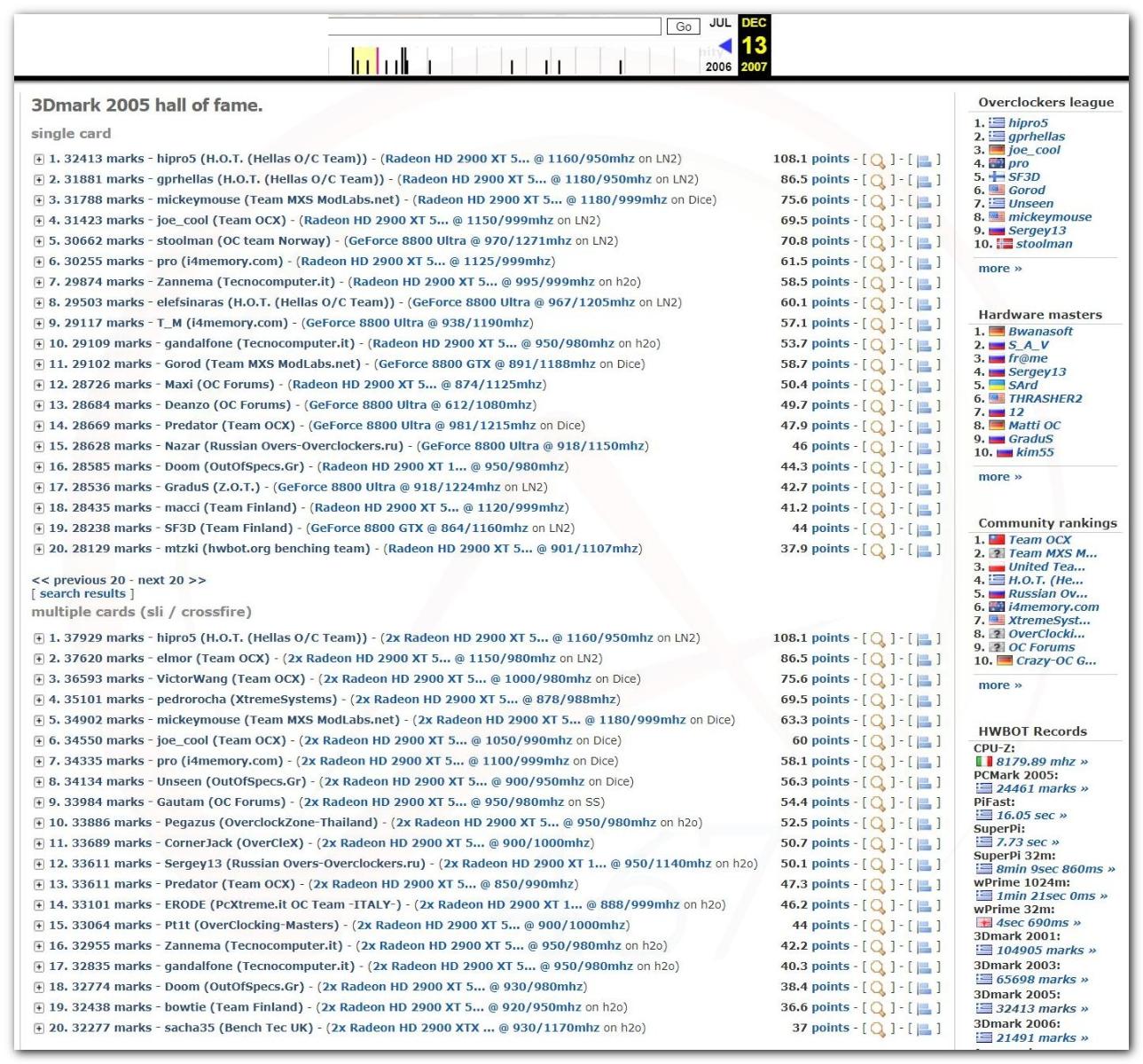Open screenshot icon on sacha35 32277 marks row
1143x1064 pixels.
(x=924, y=1029)
